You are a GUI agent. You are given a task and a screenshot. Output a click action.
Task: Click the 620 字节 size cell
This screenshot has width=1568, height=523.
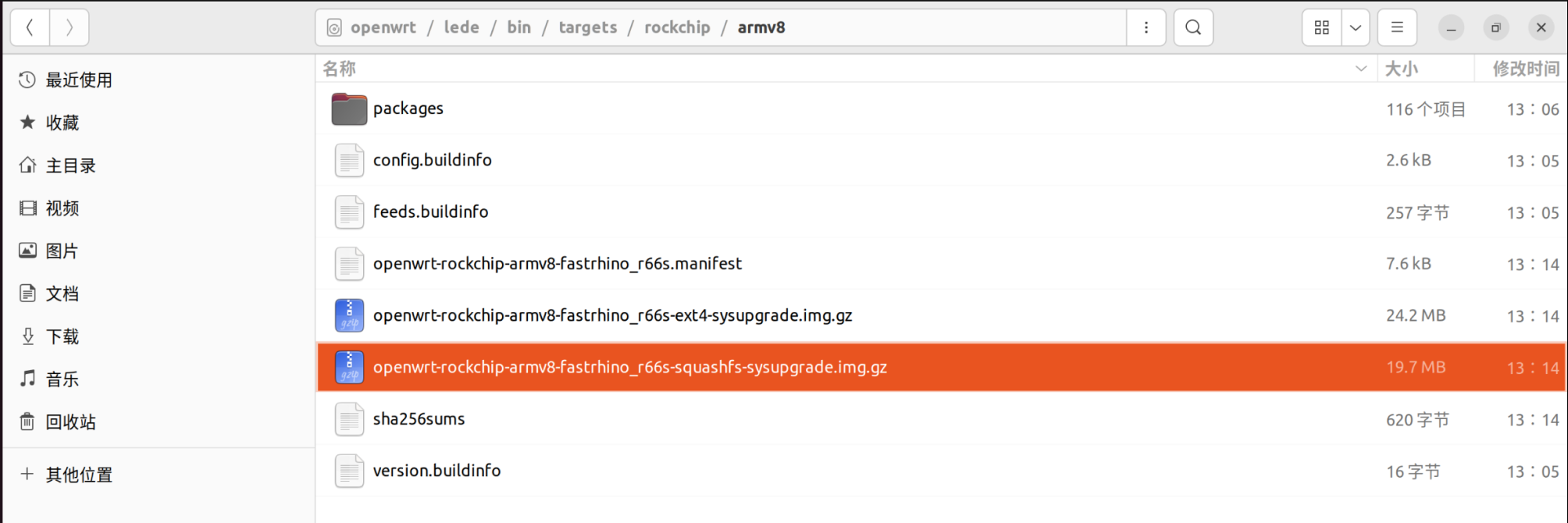click(x=1417, y=420)
